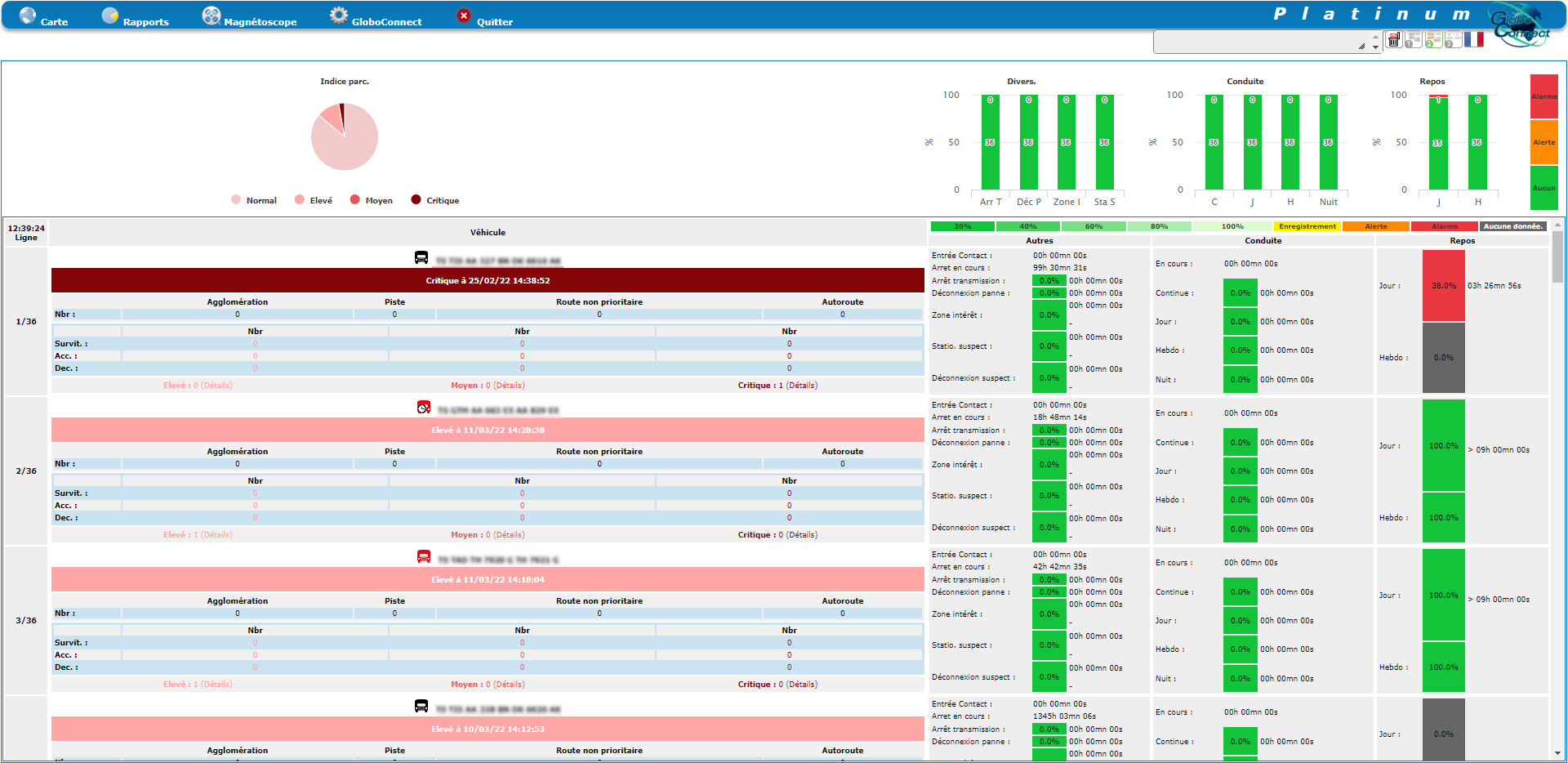Toggle the Normal legend entry of the pie chart
Image resolution: width=1568 pixels, height=763 pixels.
point(254,200)
